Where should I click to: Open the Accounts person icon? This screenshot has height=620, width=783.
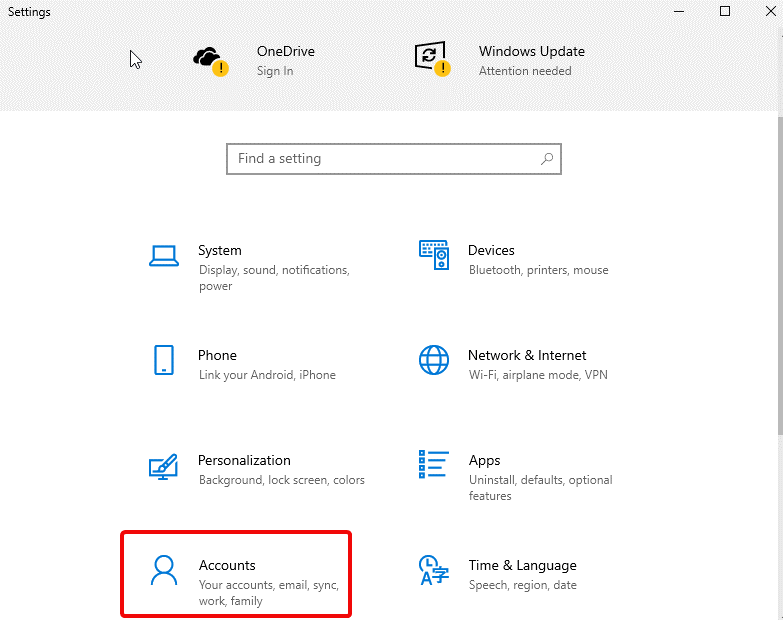tap(164, 570)
